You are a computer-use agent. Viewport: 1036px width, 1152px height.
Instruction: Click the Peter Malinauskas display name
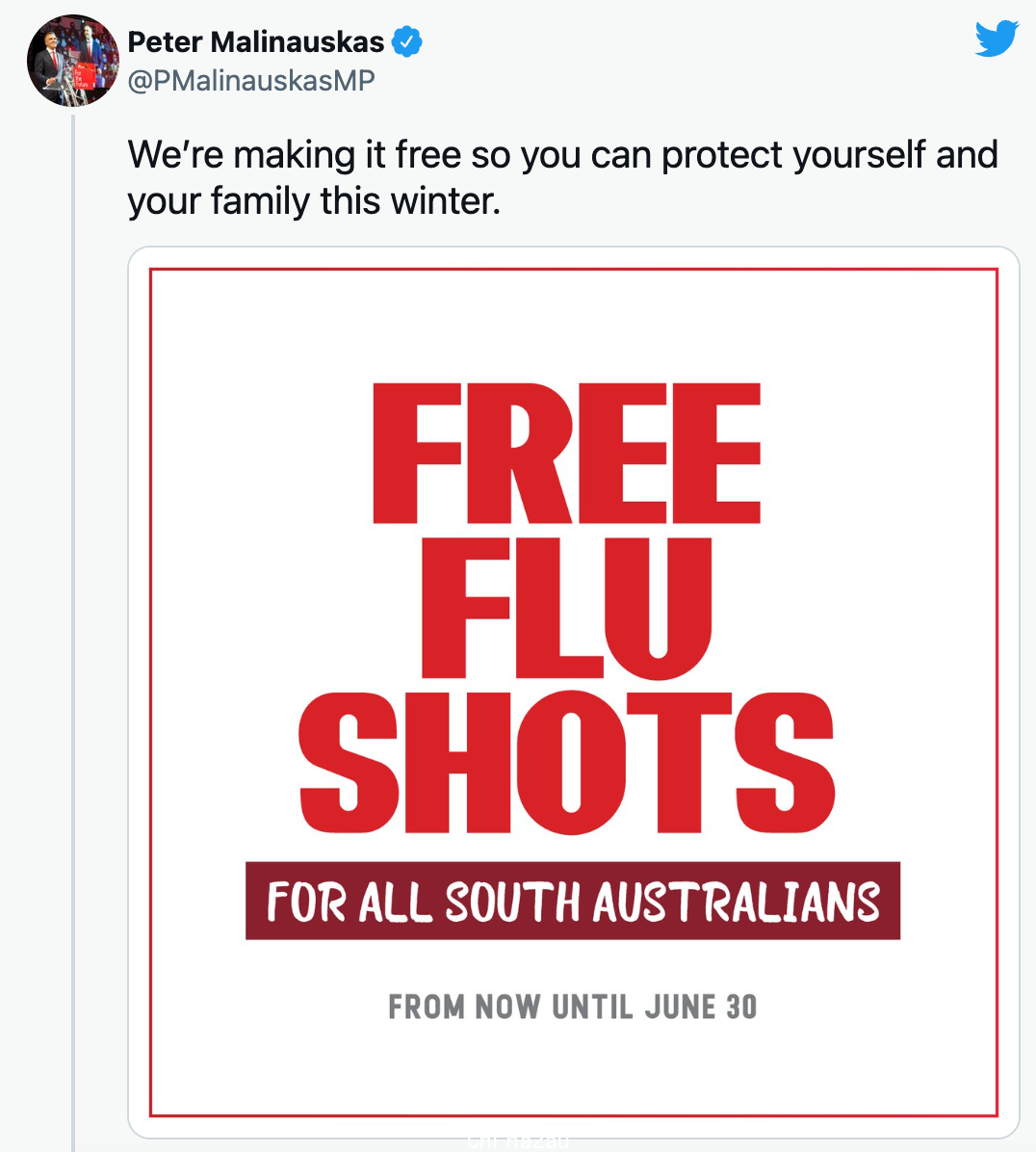coord(255,41)
